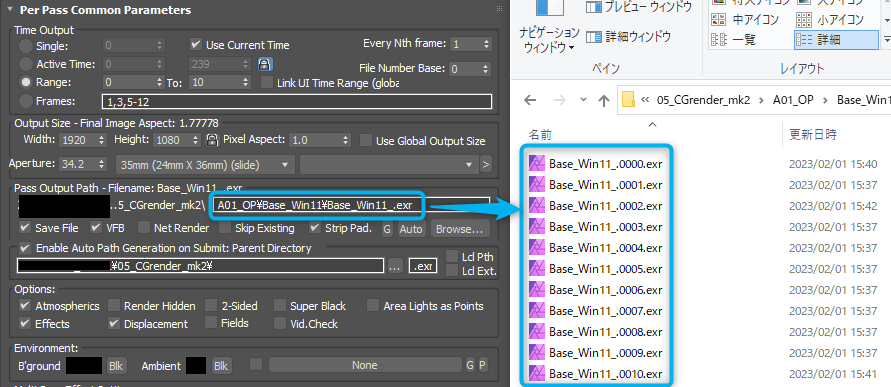Click the Browse... button
The width and height of the screenshot is (891, 387).
point(460,229)
